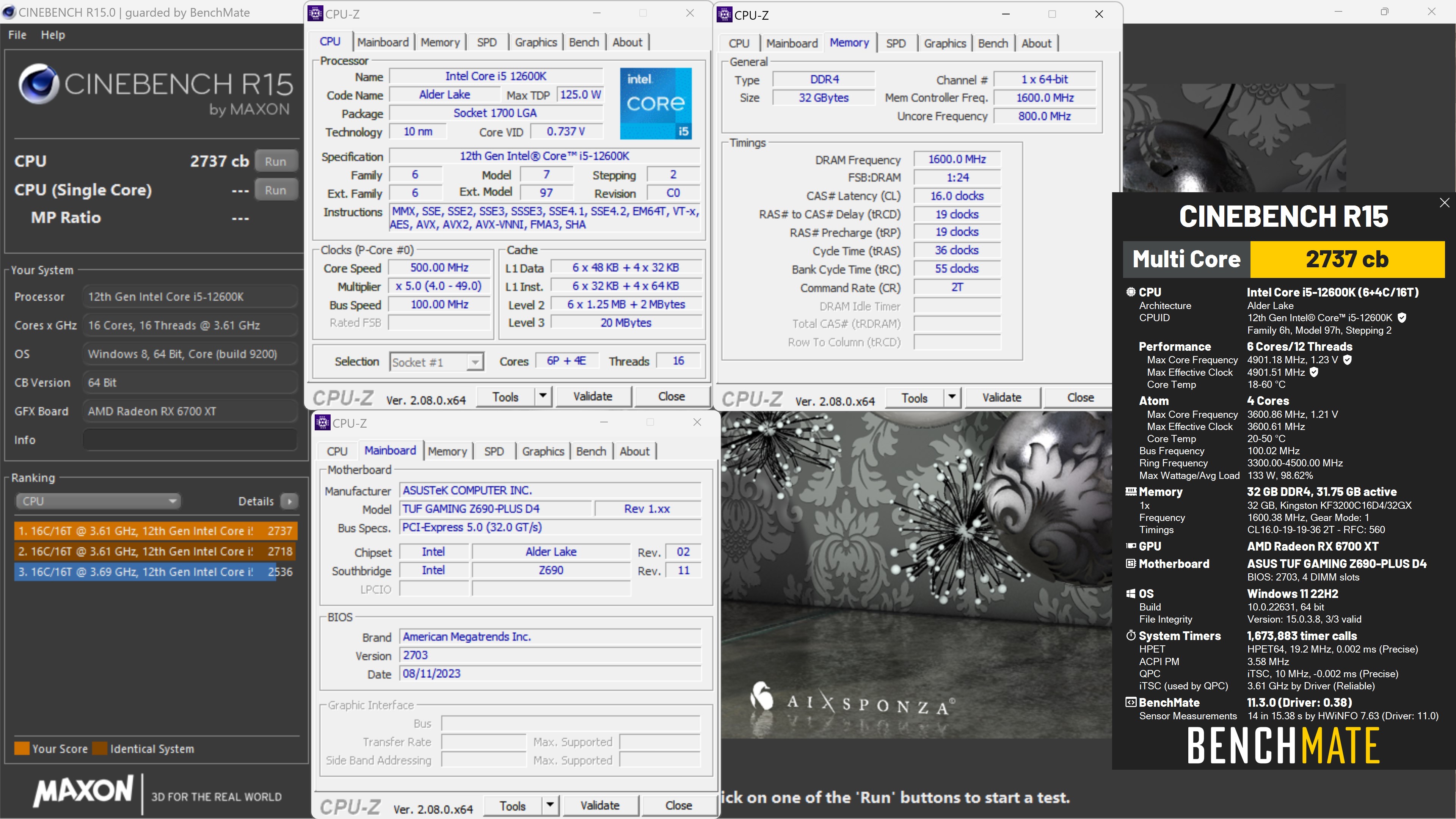1456x819 pixels.
Task: Click Validate in Mainboard window
Action: tap(600, 805)
